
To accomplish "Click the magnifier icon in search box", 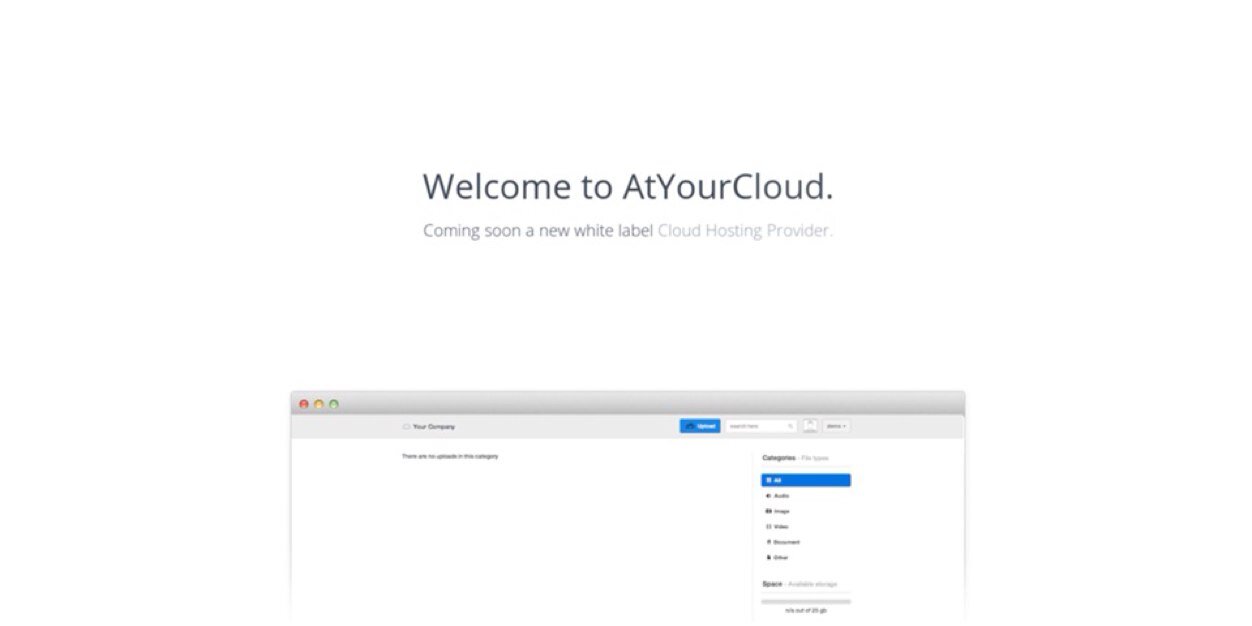I will pyautogui.click(x=790, y=426).
